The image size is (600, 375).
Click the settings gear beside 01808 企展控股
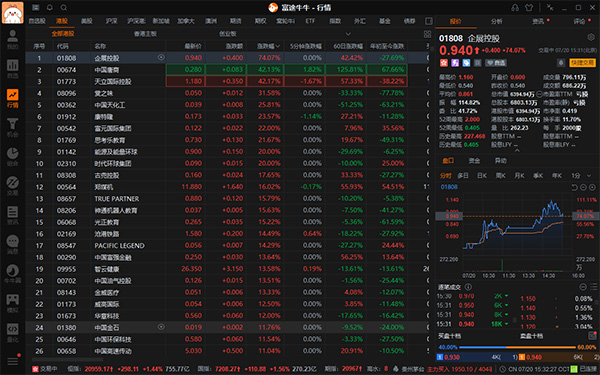click(591, 37)
